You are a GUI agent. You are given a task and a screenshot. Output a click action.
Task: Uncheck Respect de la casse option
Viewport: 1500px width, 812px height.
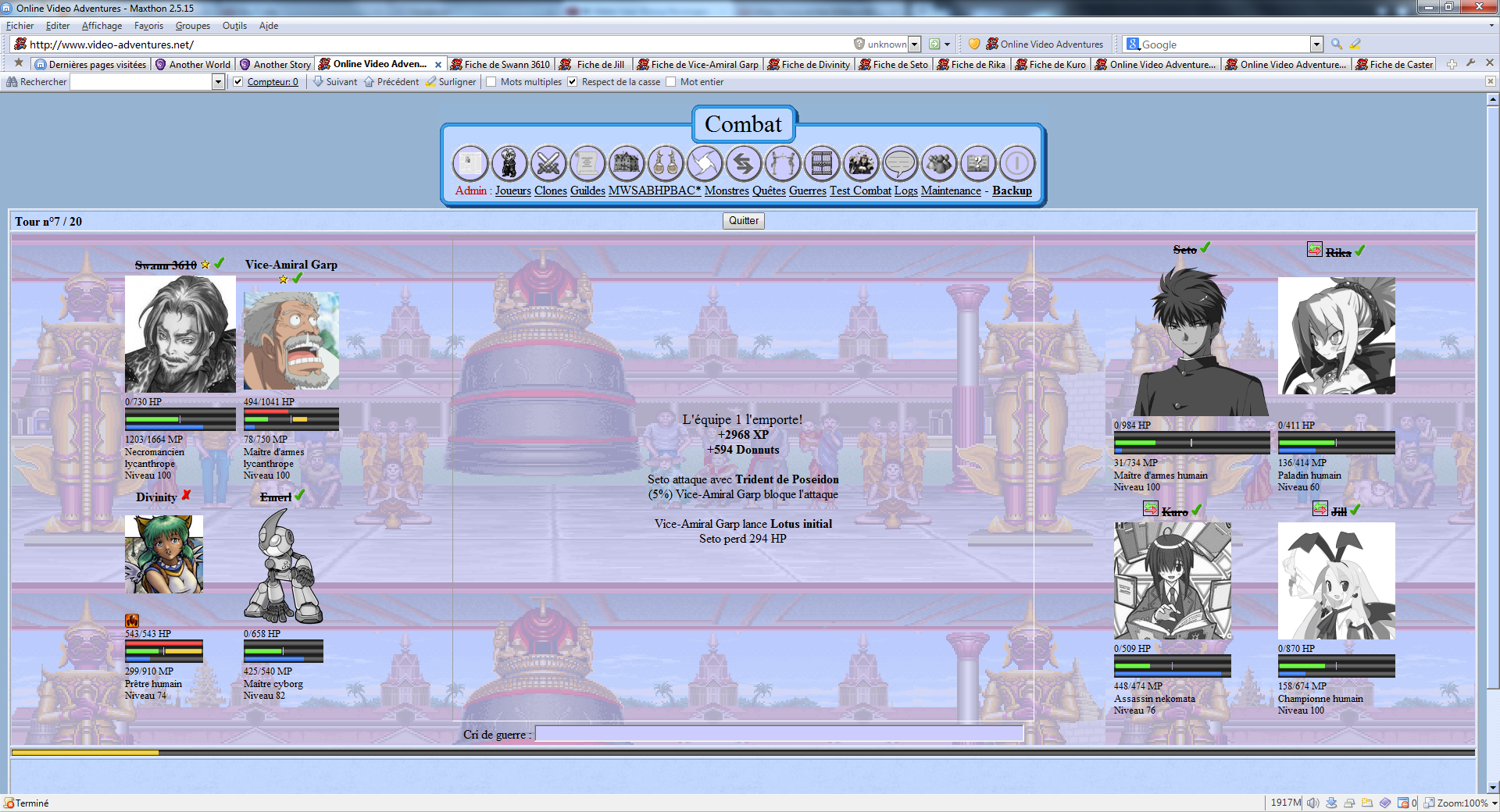point(573,82)
